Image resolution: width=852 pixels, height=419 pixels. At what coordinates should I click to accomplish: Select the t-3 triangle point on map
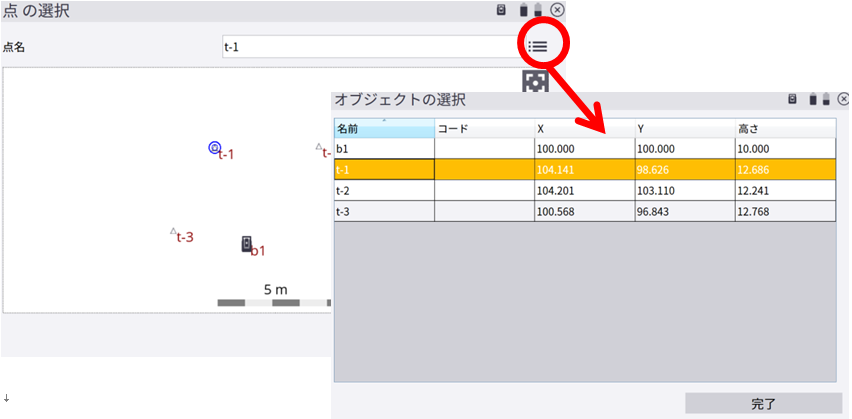(173, 231)
